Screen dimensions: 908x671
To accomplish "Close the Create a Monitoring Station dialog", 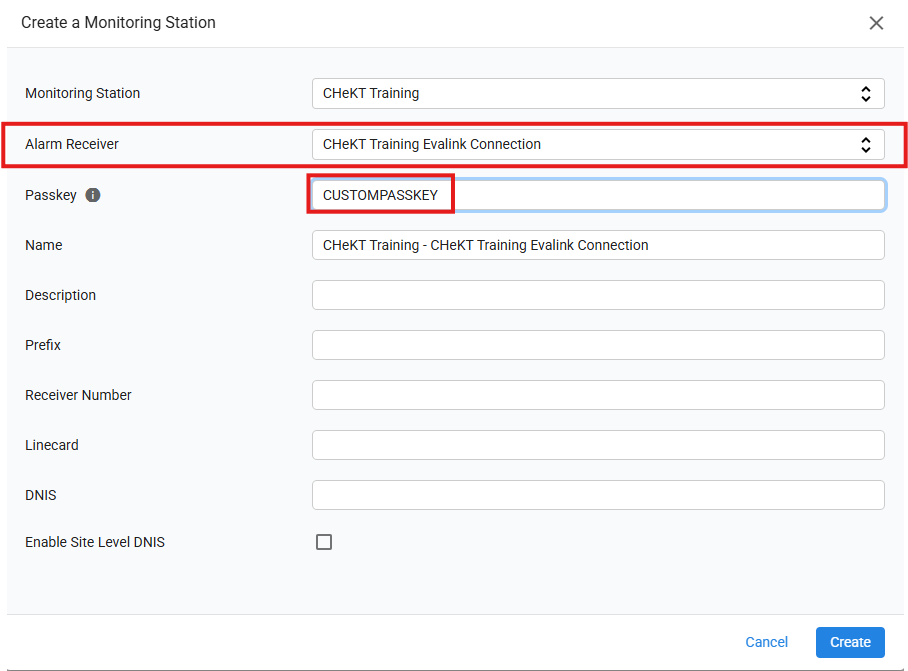I will (x=876, y=23).
